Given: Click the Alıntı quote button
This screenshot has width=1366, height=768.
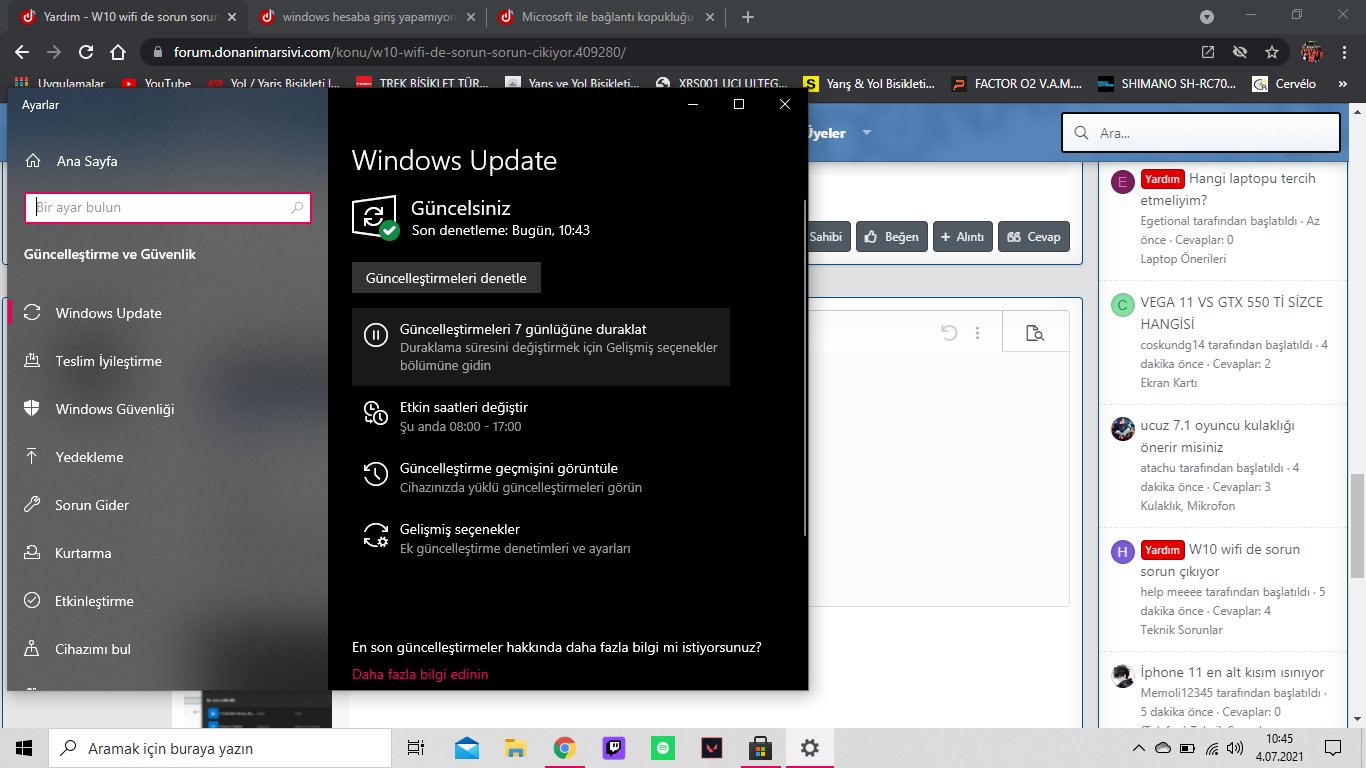Looking at the screenshot, I should point(962,237).
